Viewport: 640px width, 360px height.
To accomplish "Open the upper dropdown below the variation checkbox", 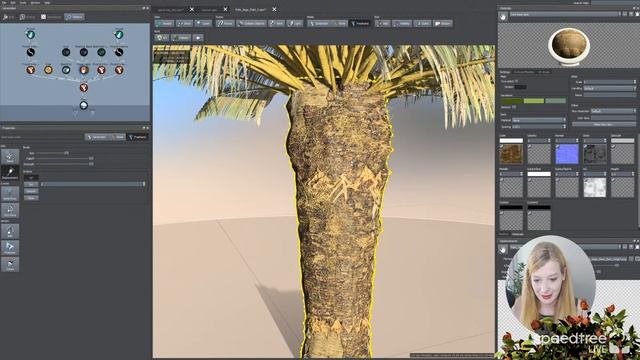I will [x=539, y=120].
